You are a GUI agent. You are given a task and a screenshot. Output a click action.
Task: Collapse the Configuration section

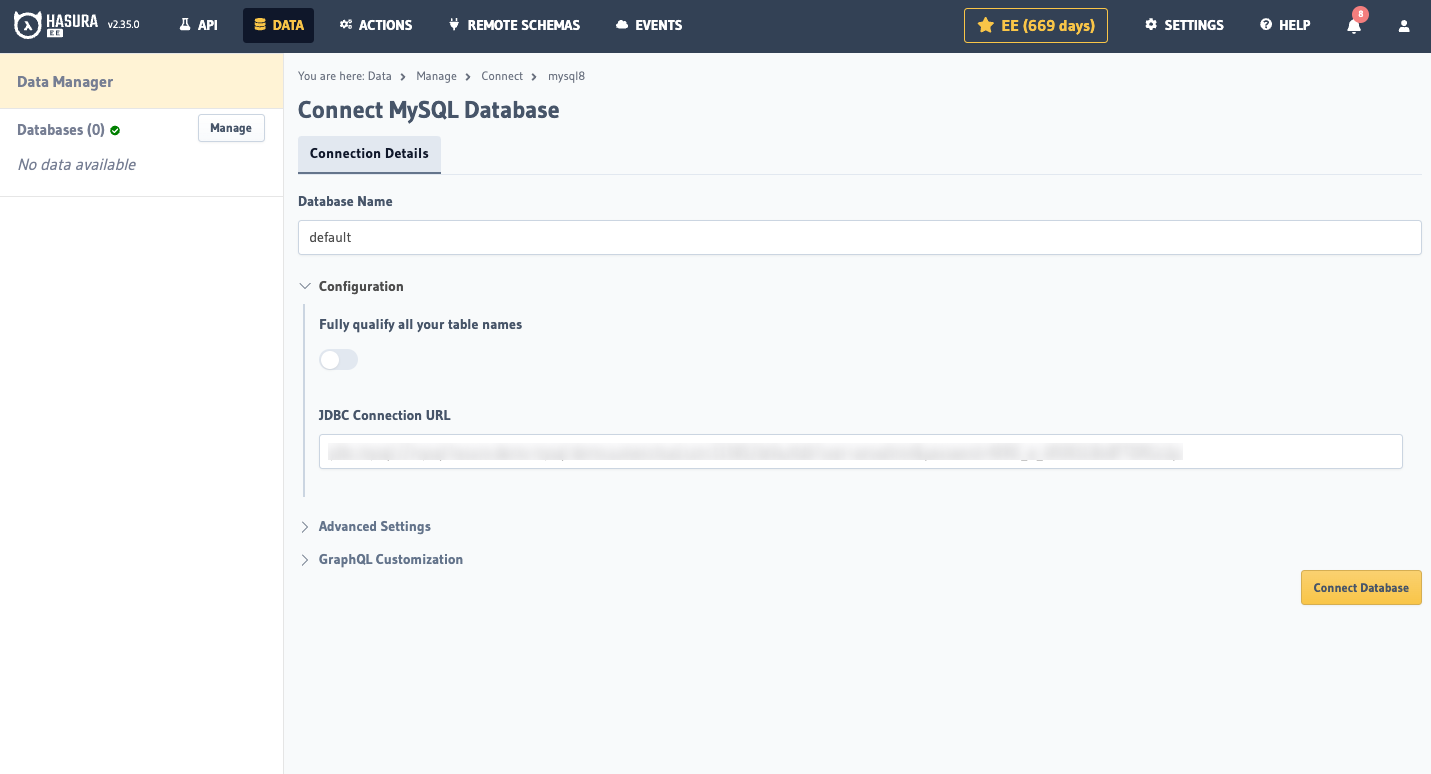pyautogui.click(x=351, y=286)
